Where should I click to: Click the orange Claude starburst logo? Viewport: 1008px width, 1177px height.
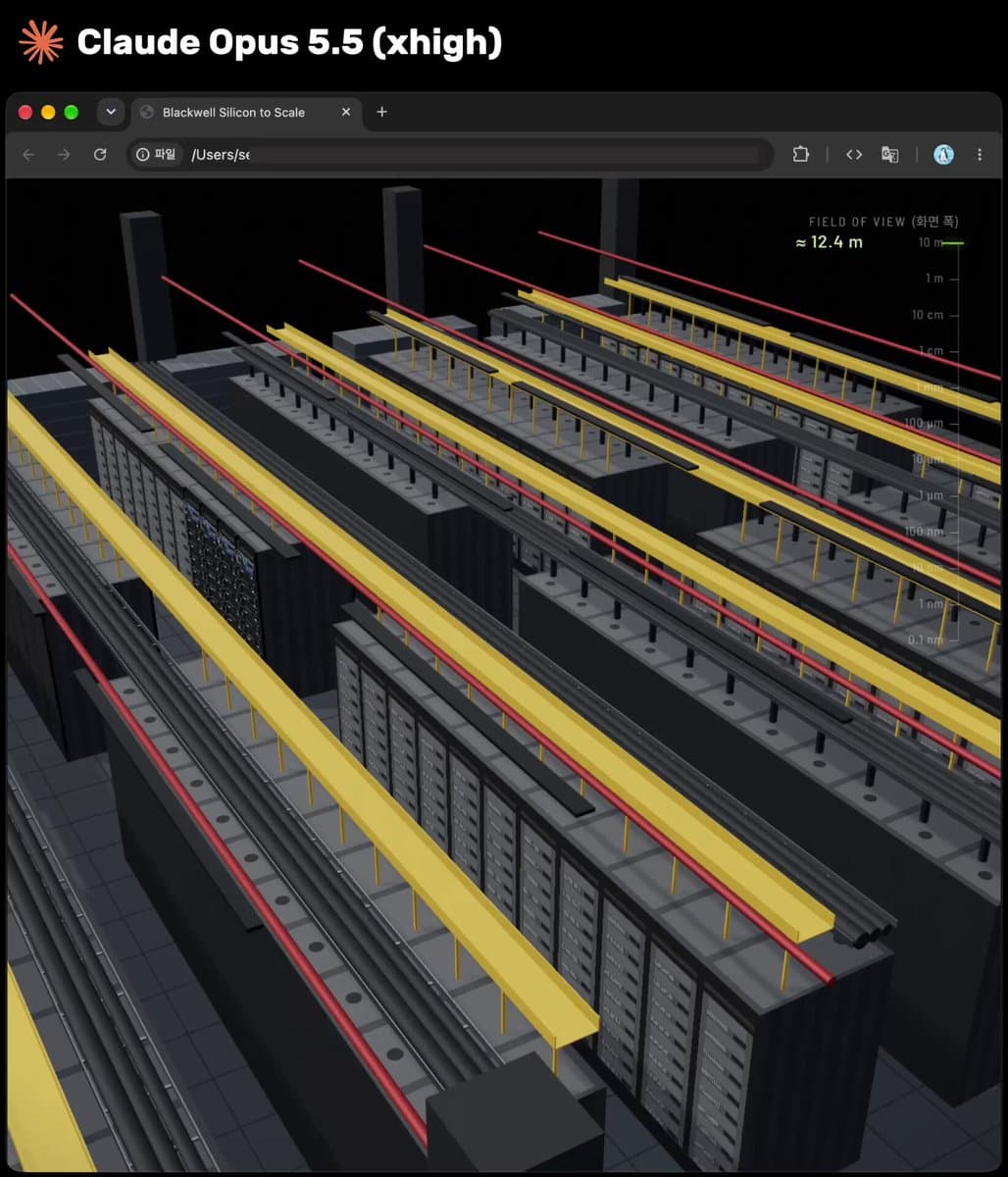[x=41, y=42]
